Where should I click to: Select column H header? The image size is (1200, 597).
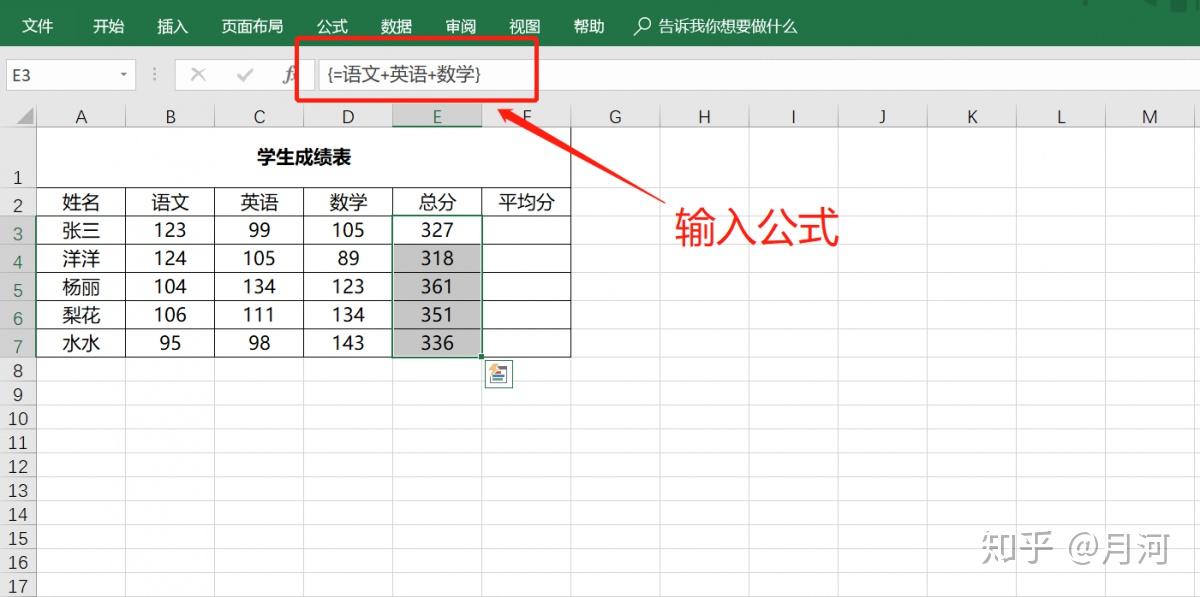[704, 117]
